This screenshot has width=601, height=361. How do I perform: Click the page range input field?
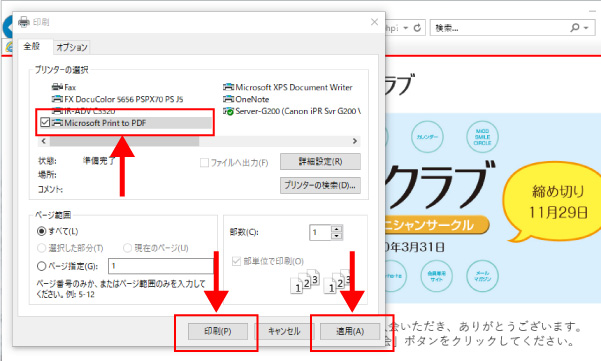click(161, 266)
